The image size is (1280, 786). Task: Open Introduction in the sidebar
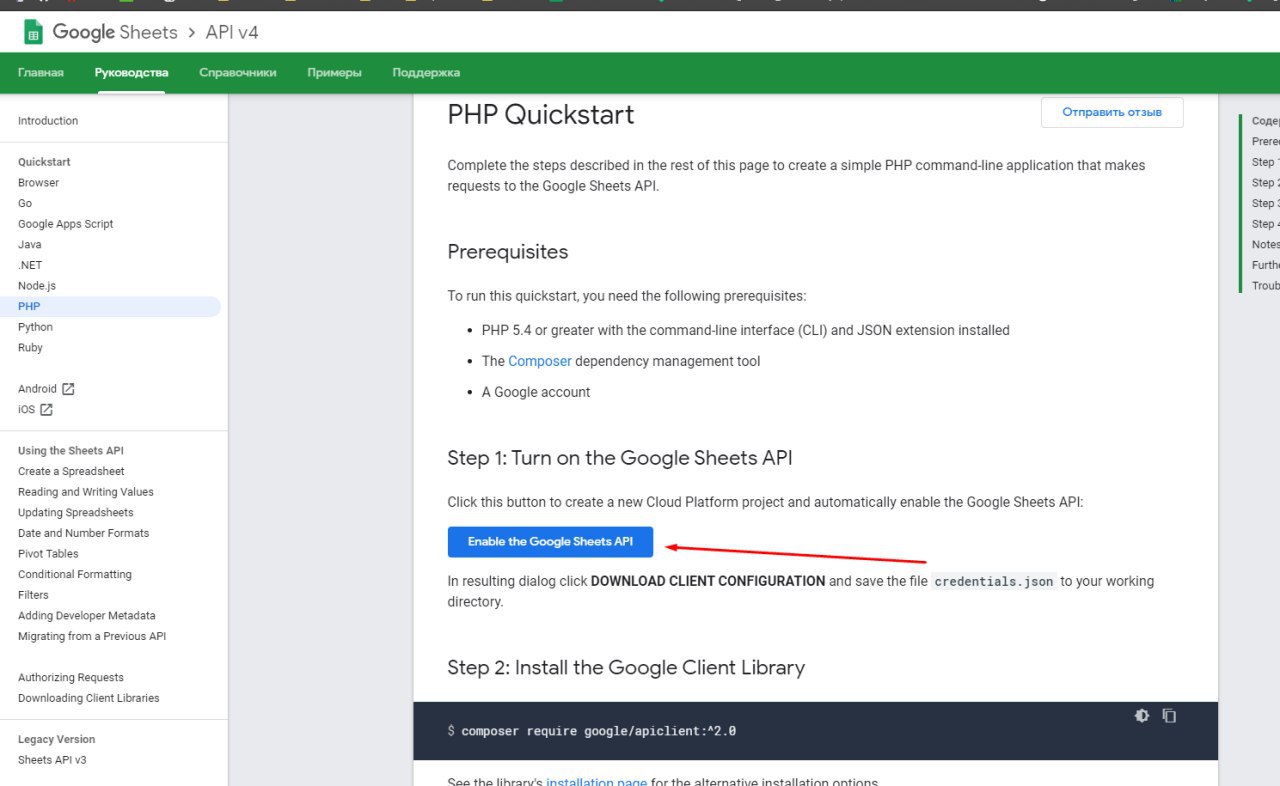(x=48, y=121)
